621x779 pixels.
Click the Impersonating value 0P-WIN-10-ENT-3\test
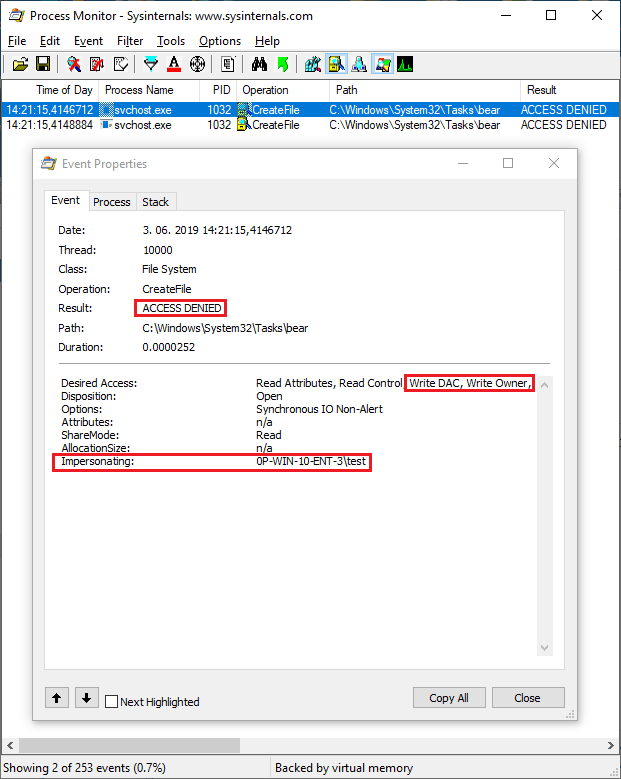click(311, 461)
